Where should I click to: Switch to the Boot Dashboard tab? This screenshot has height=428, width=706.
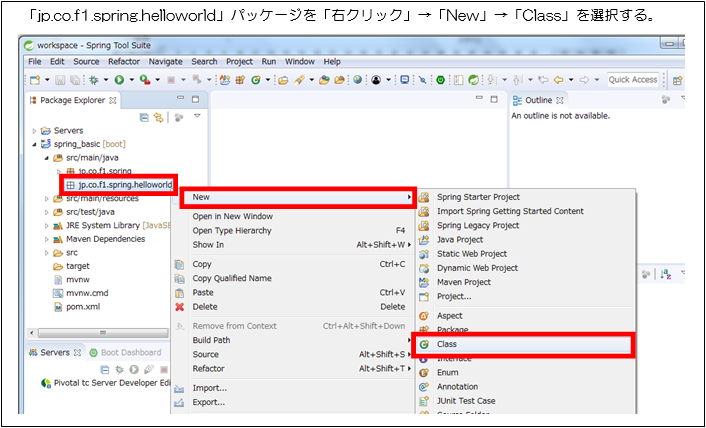129,352
